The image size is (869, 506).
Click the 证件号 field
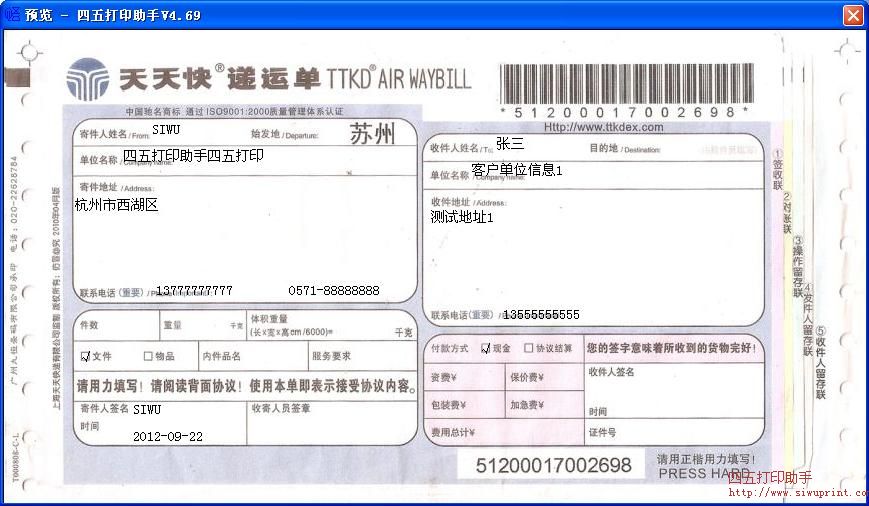(x=674, y=432)
